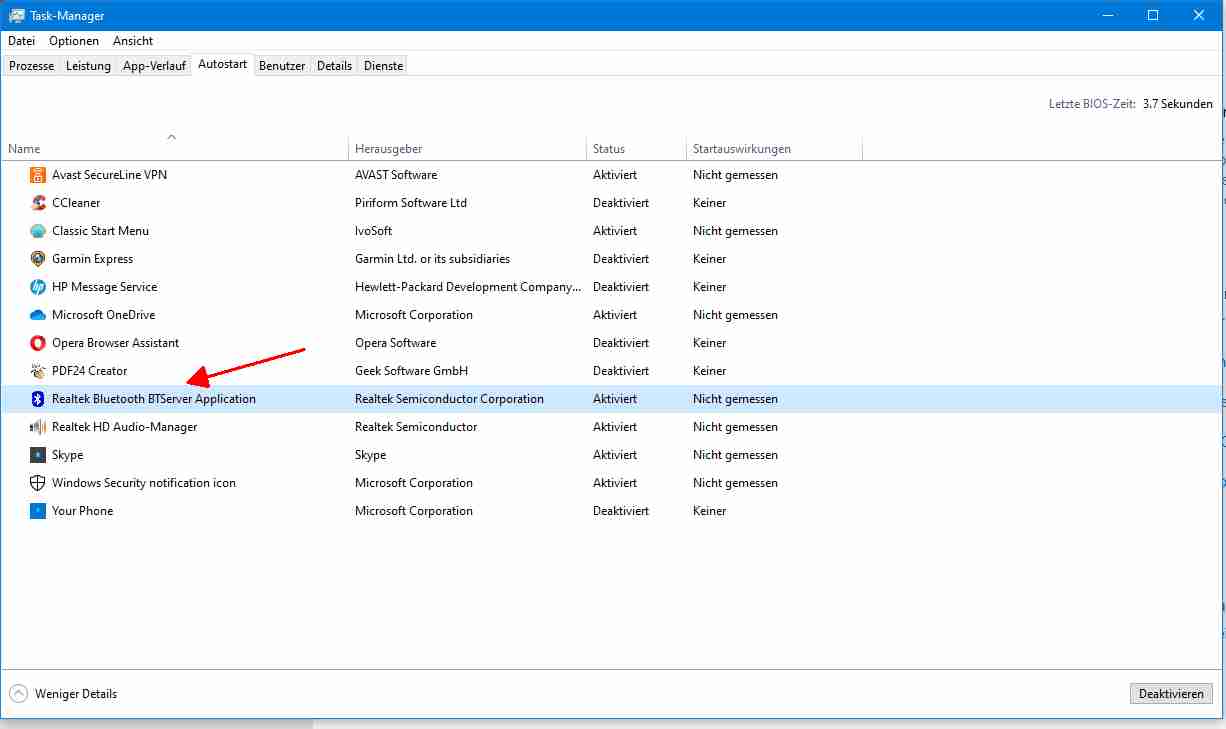
Task: Switch to the Dienste tab
Action: click(x=383, y=66)
